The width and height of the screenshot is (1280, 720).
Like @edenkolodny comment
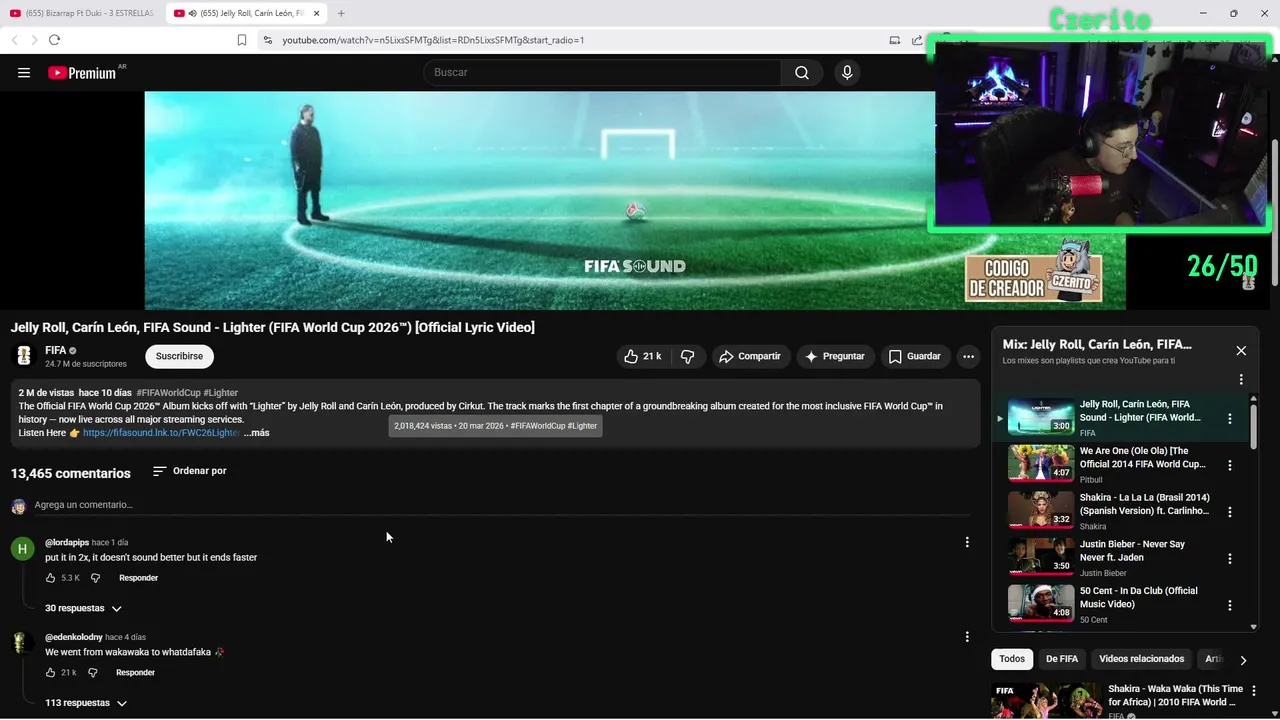(50, 673)
